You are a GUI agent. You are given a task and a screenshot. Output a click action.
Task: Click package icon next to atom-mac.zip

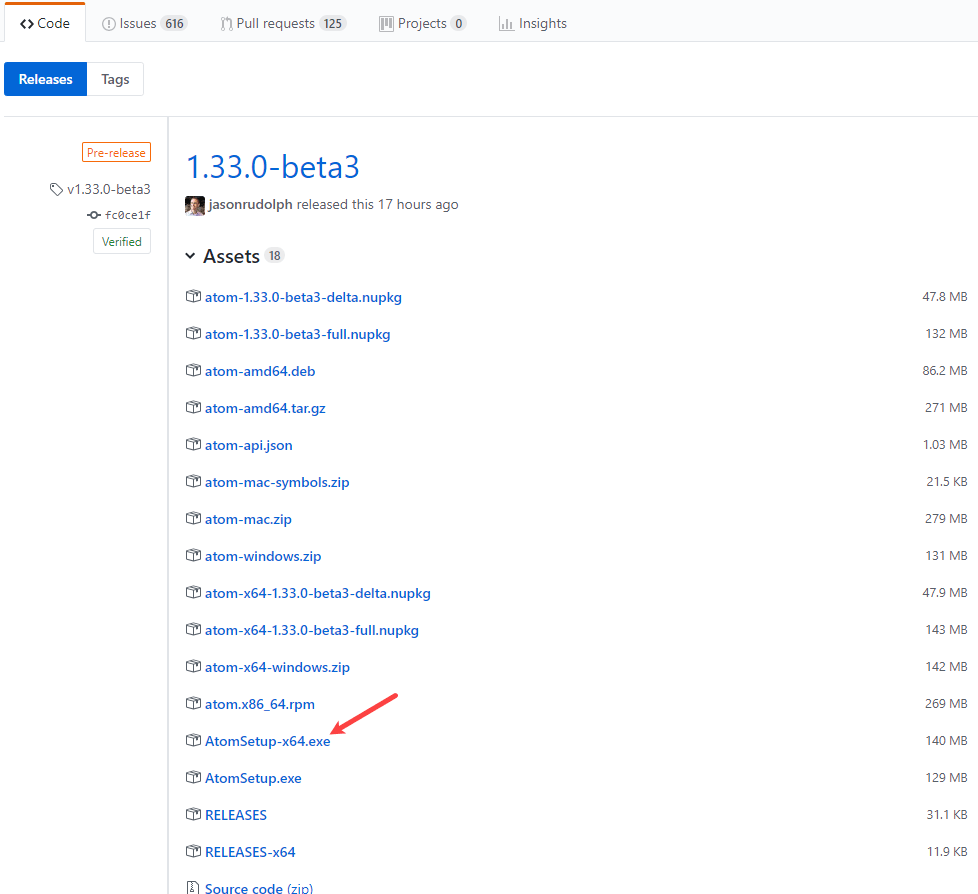193,518
